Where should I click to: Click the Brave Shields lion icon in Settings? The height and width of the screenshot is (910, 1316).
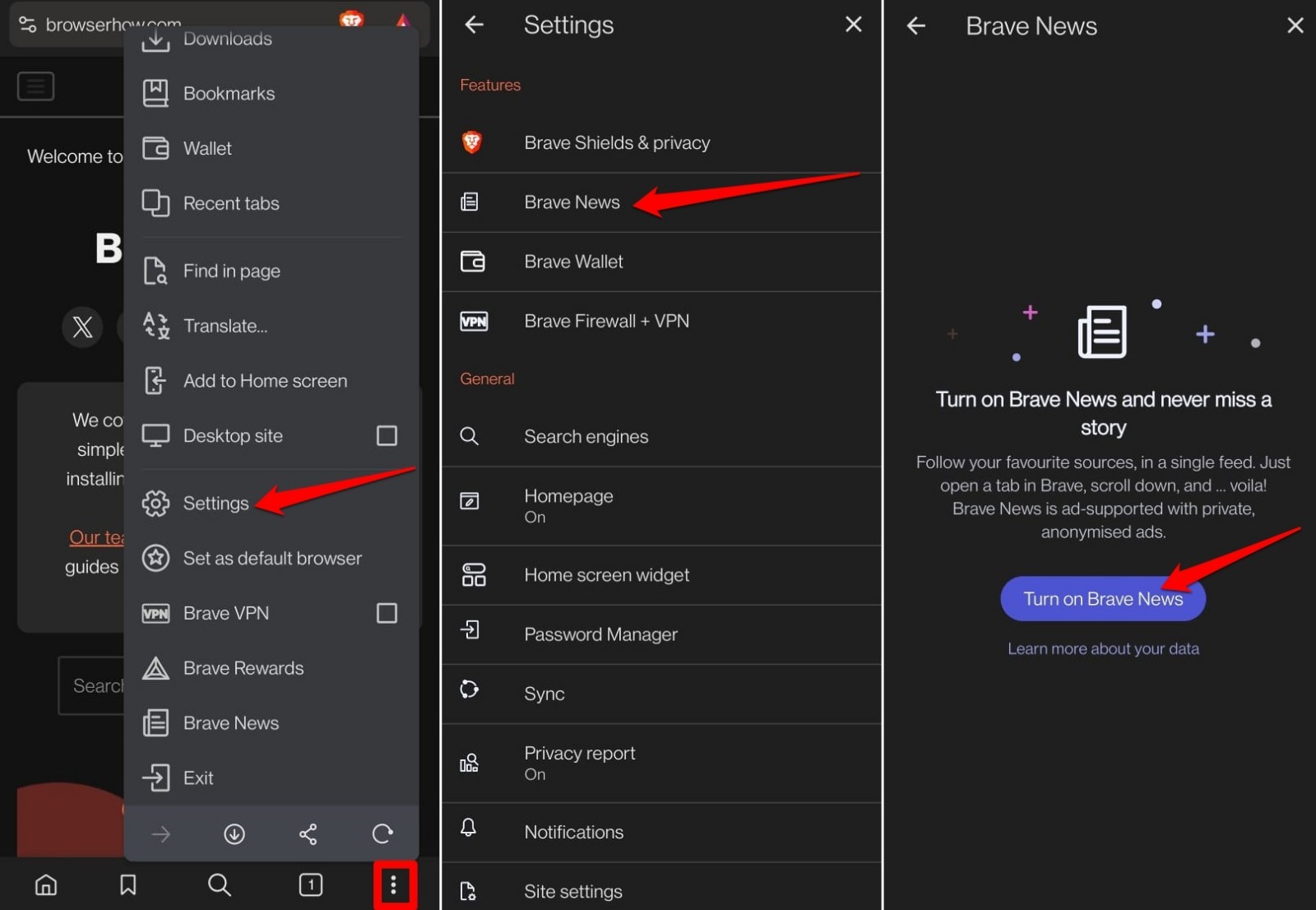coord(472,142)
